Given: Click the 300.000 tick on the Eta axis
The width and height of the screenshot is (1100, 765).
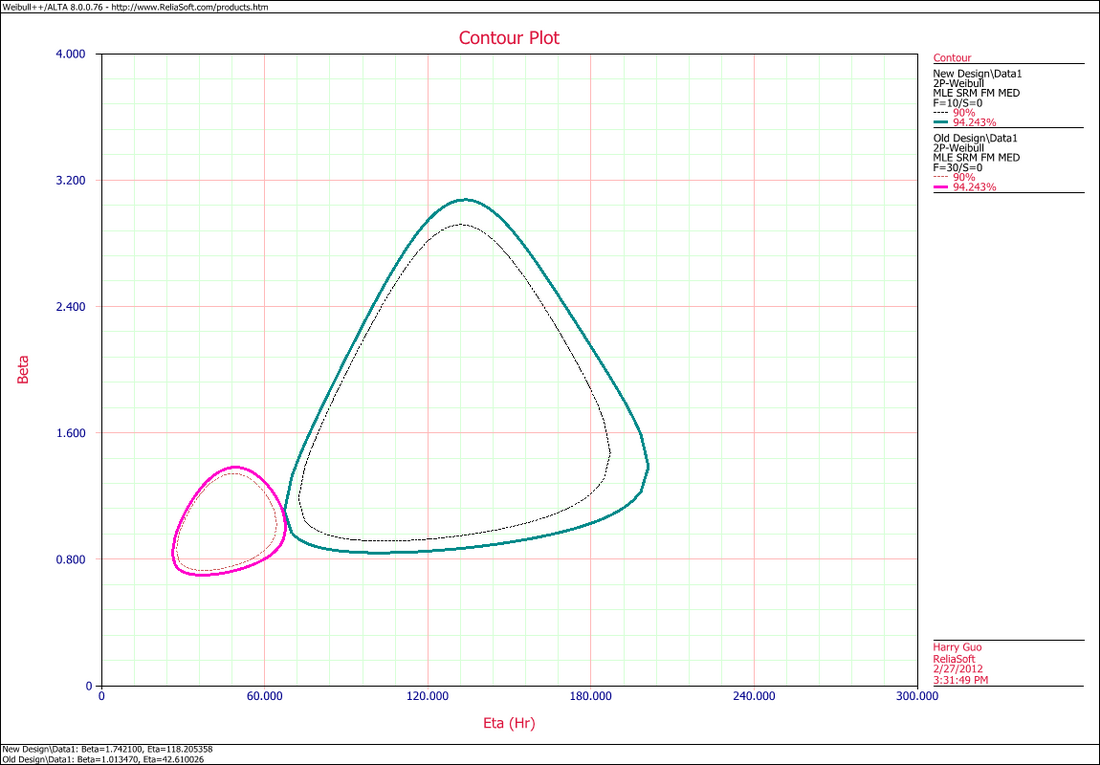Looking at the screenshot, I should 916,698.
